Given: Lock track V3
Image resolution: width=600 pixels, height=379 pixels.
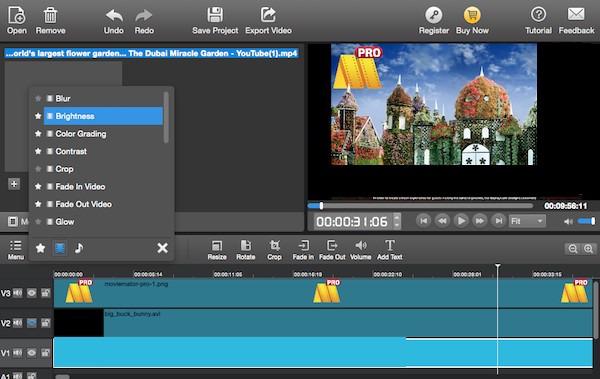Looking at the screenshot, I should coord(46,293).
